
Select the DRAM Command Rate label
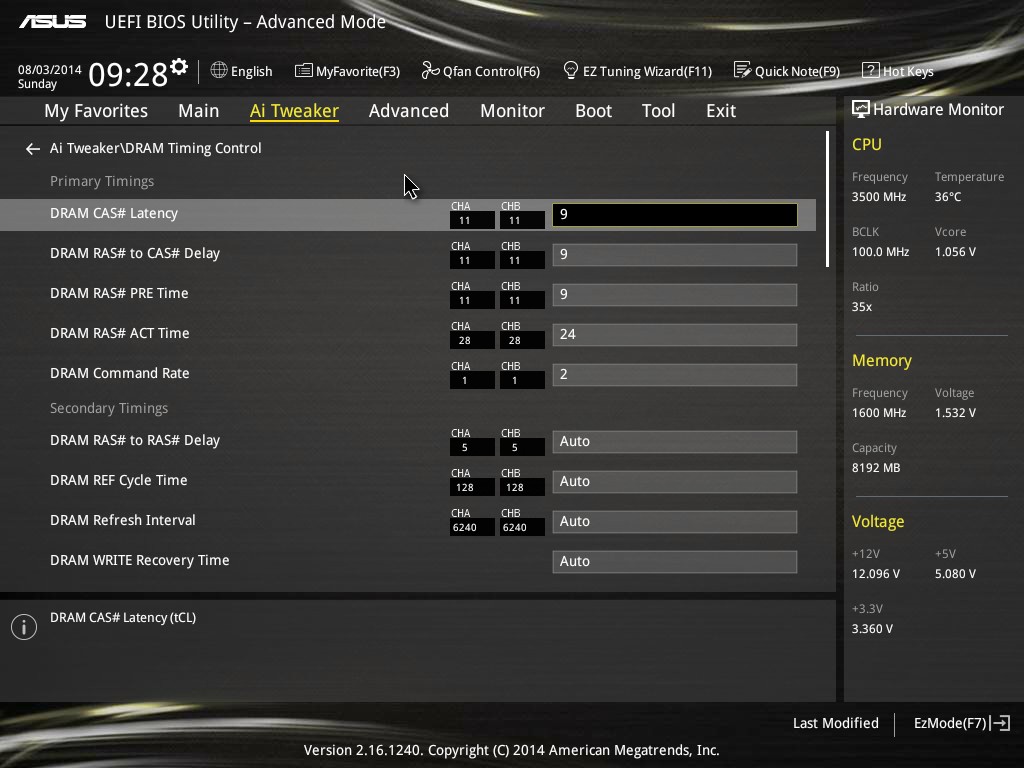120,373
